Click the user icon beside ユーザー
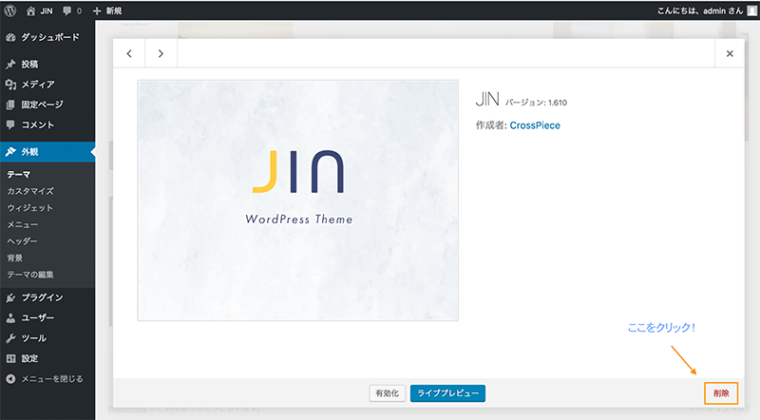 [x=11, y=318]
